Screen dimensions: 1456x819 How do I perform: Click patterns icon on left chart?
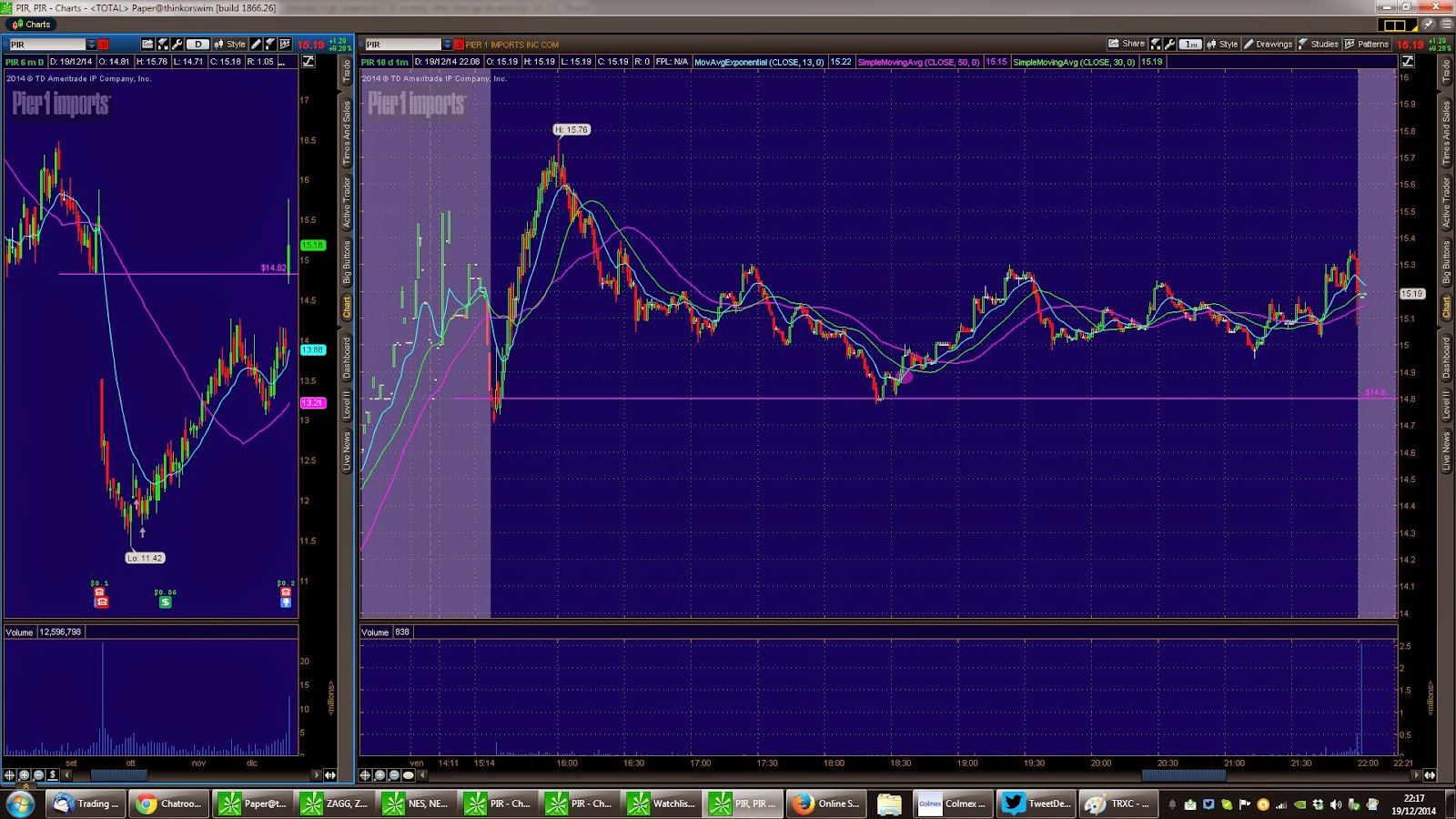click(285, 44)
